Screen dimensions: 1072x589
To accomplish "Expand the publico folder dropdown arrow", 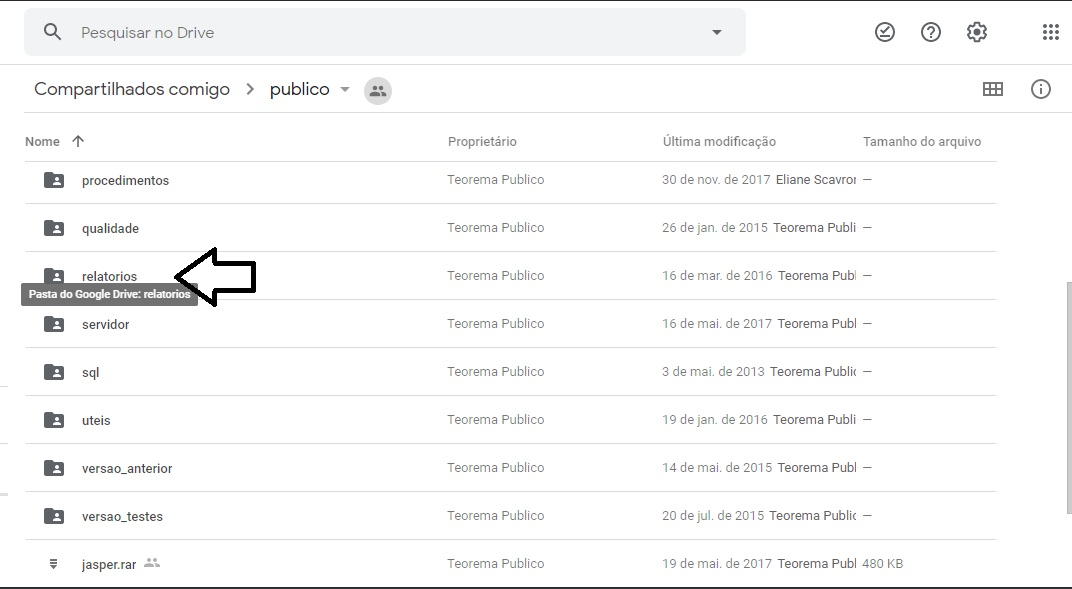I will click(345, 90).
